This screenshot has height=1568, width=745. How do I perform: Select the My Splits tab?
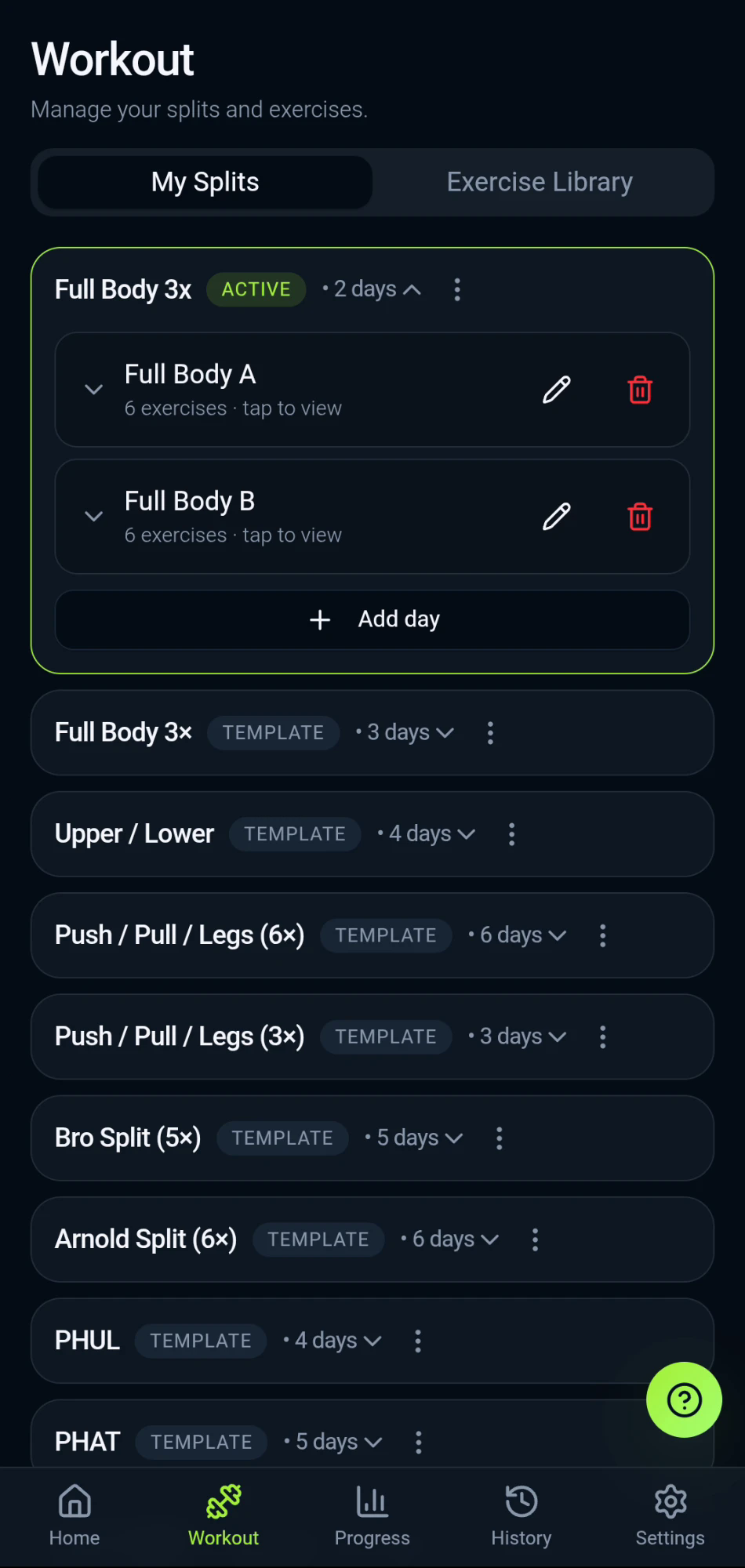tap(205, 182)
